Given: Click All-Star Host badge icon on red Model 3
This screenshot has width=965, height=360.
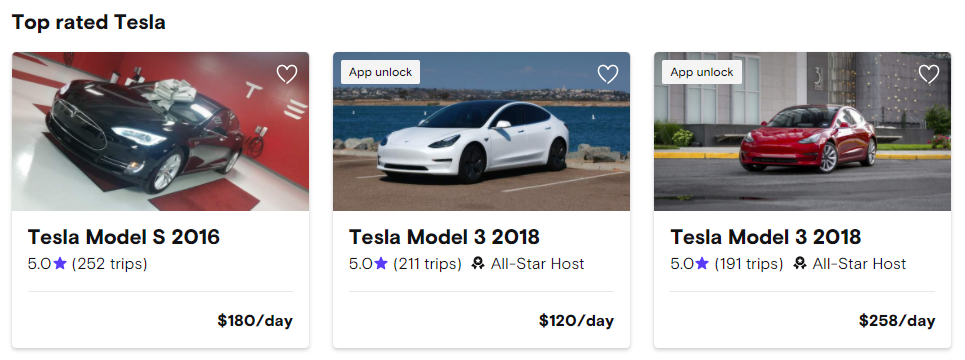Looking at the screenshot, I should (799, 264).
